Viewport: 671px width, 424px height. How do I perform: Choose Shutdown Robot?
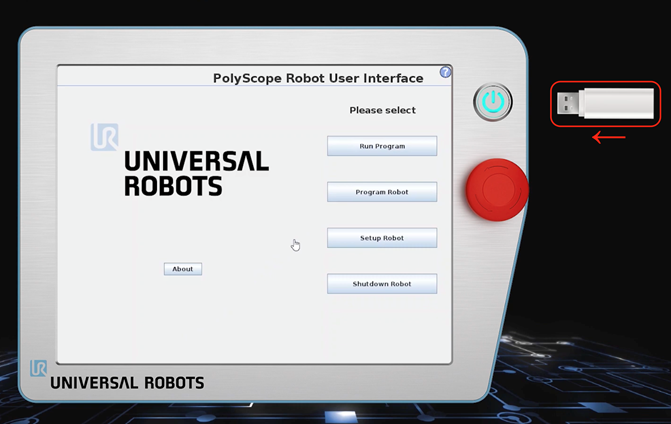click(382, 284)
